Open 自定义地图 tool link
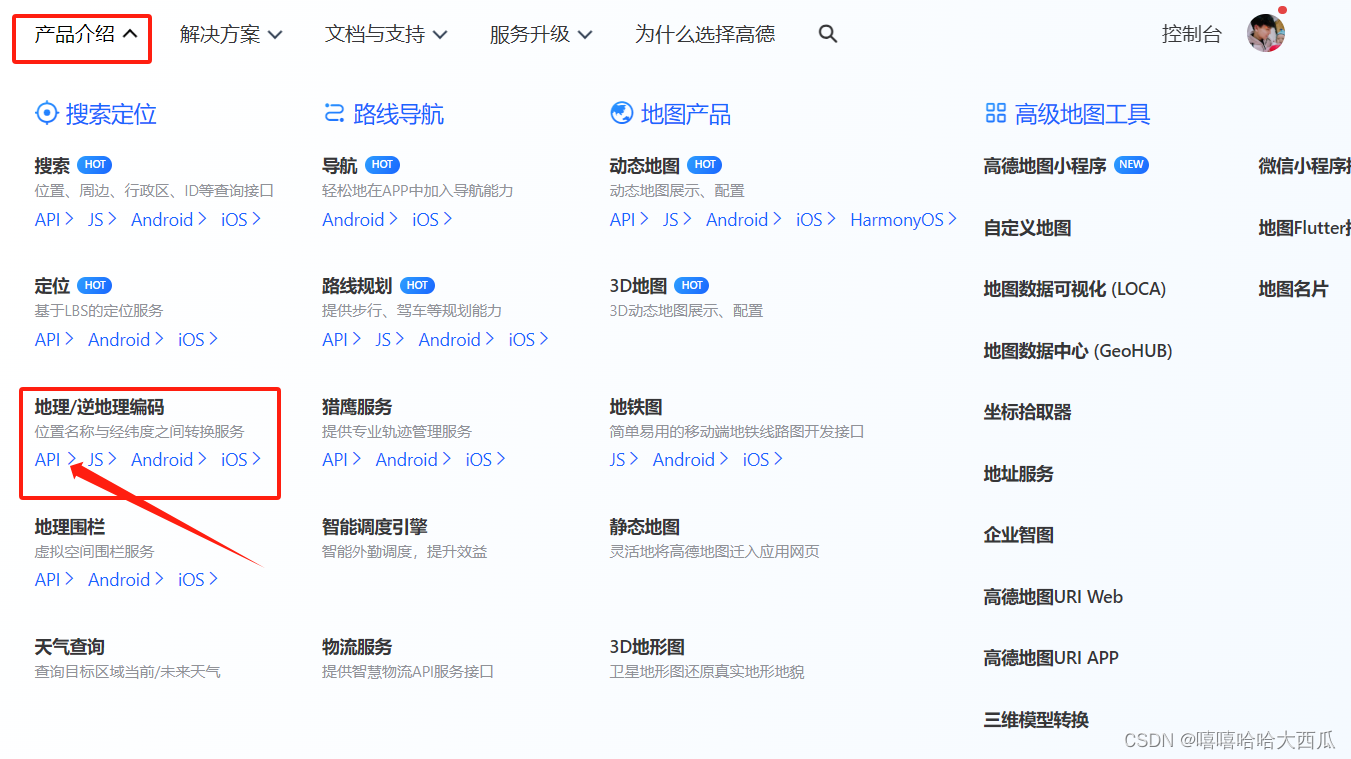1351x759 pixels. (x=1027, y=228)
